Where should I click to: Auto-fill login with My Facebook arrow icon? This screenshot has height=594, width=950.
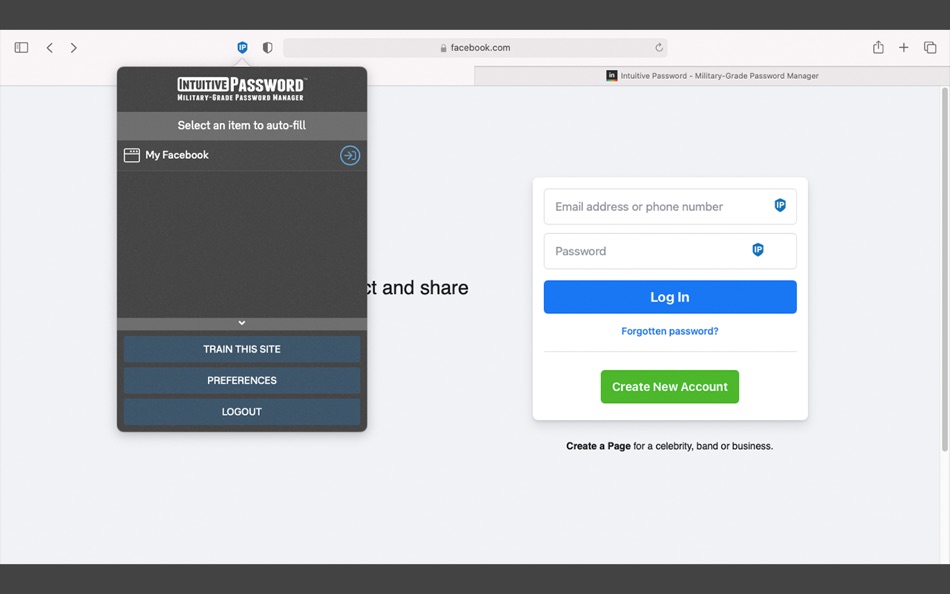pyautogui.click(x=350, y=155)
